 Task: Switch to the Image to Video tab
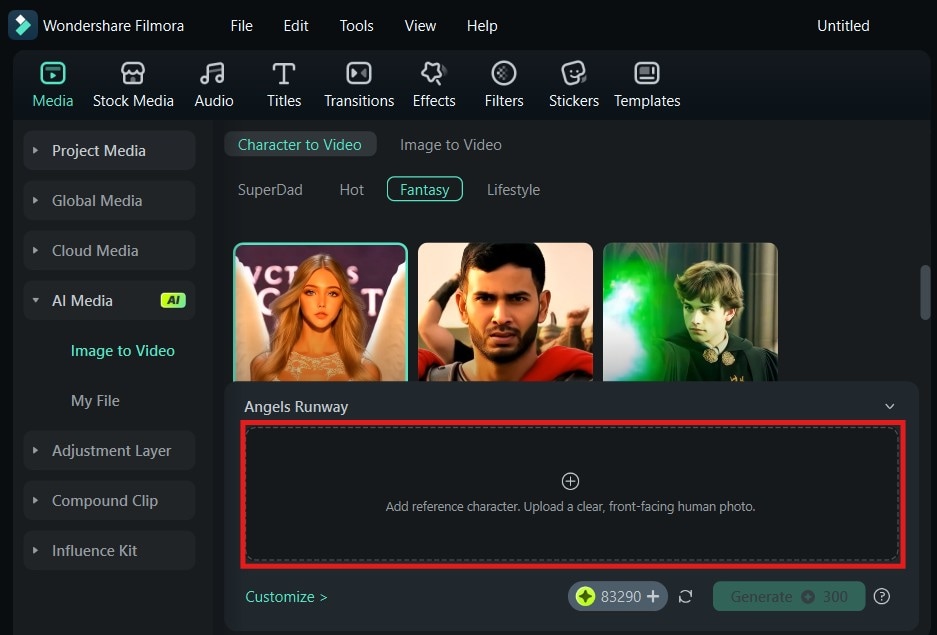click(451, 145)
